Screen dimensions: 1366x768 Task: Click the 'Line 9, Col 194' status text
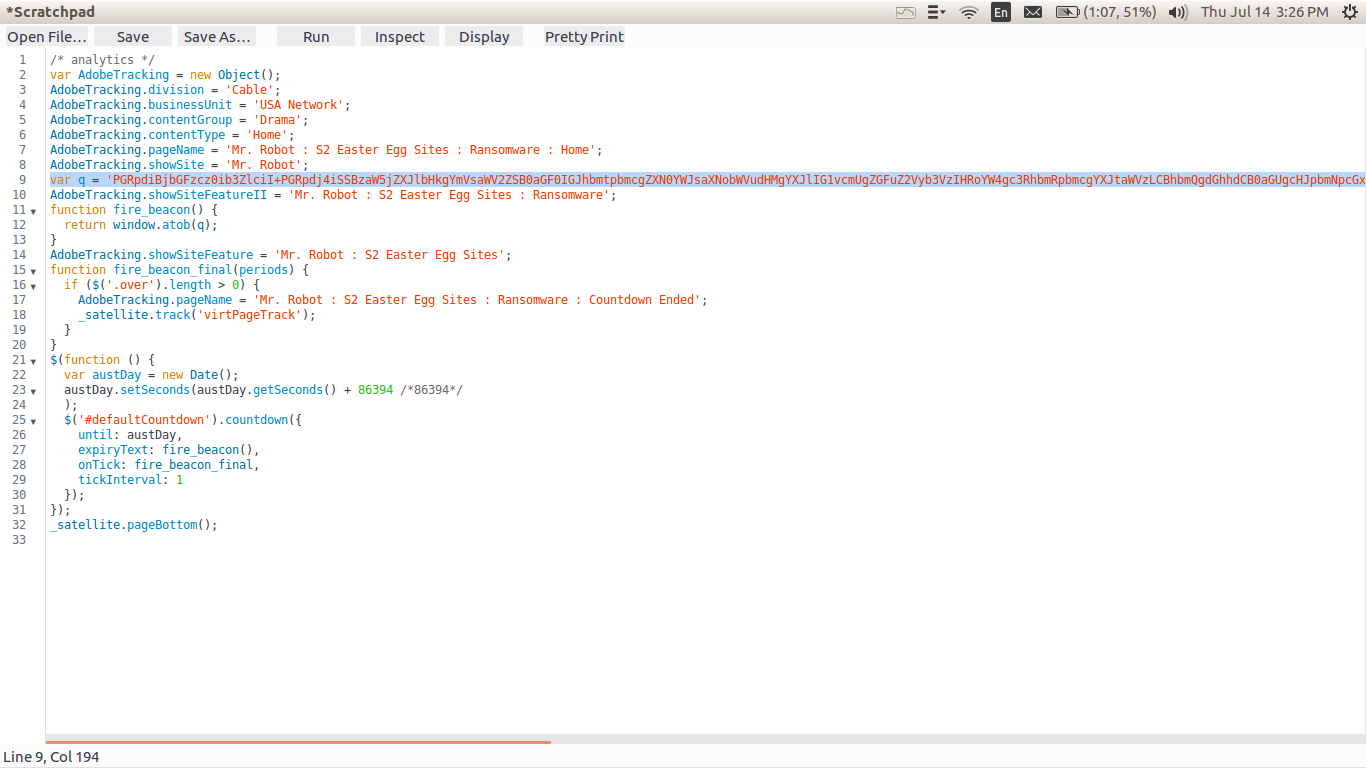point(52,757)
